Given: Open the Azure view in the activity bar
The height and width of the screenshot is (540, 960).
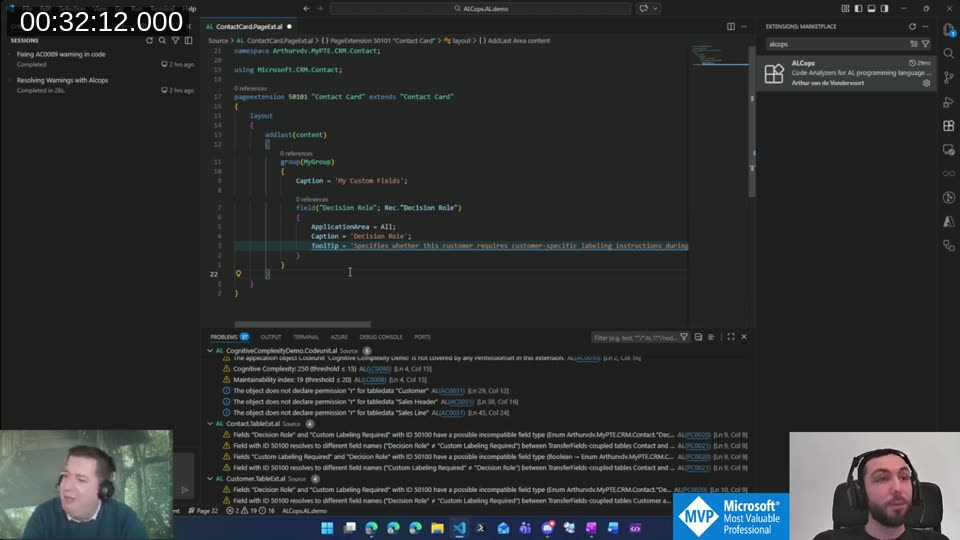Looking at the screenshot, I should [x=949, y=222].
